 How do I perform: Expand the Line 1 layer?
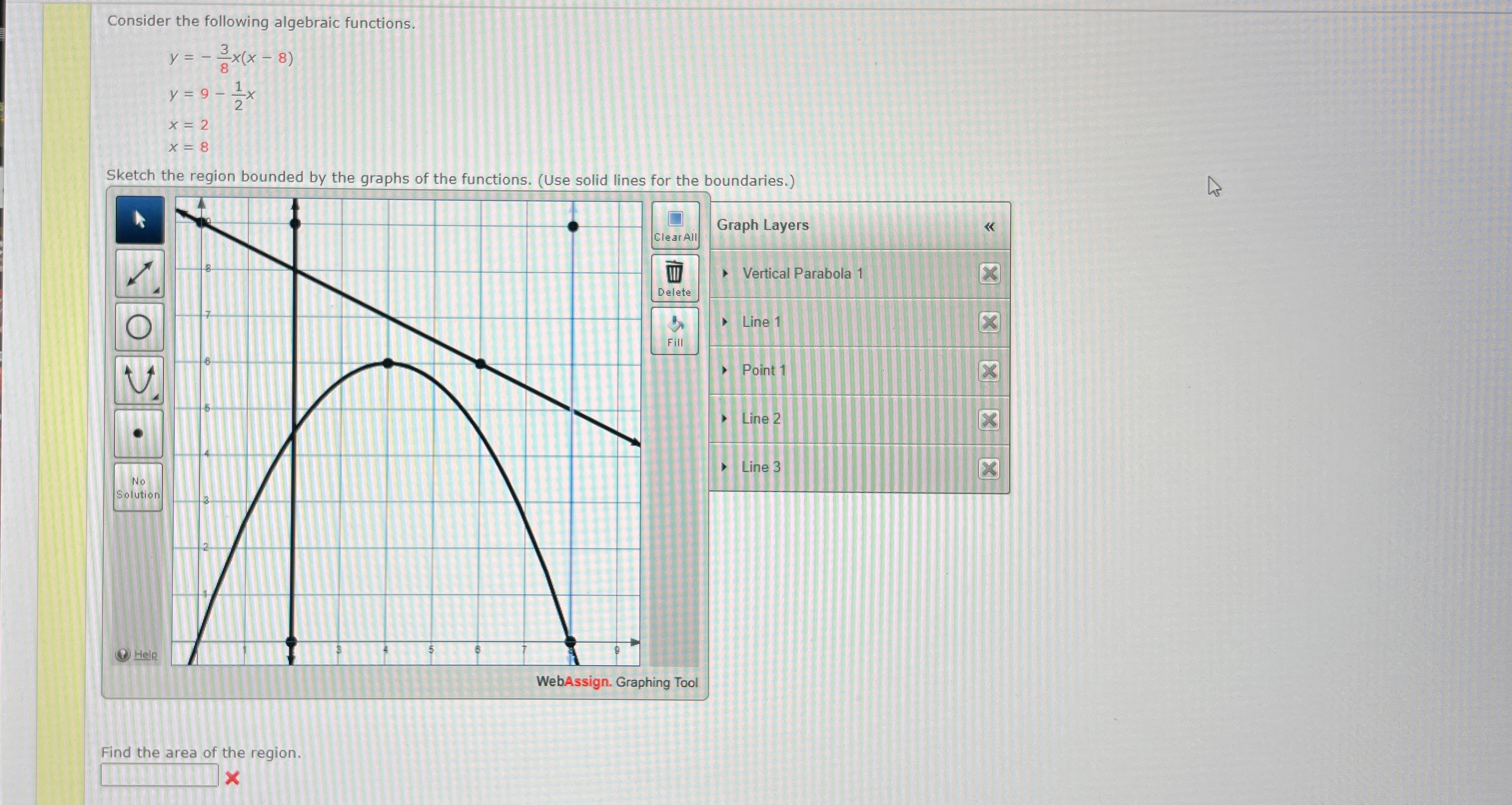click(725, 322)
